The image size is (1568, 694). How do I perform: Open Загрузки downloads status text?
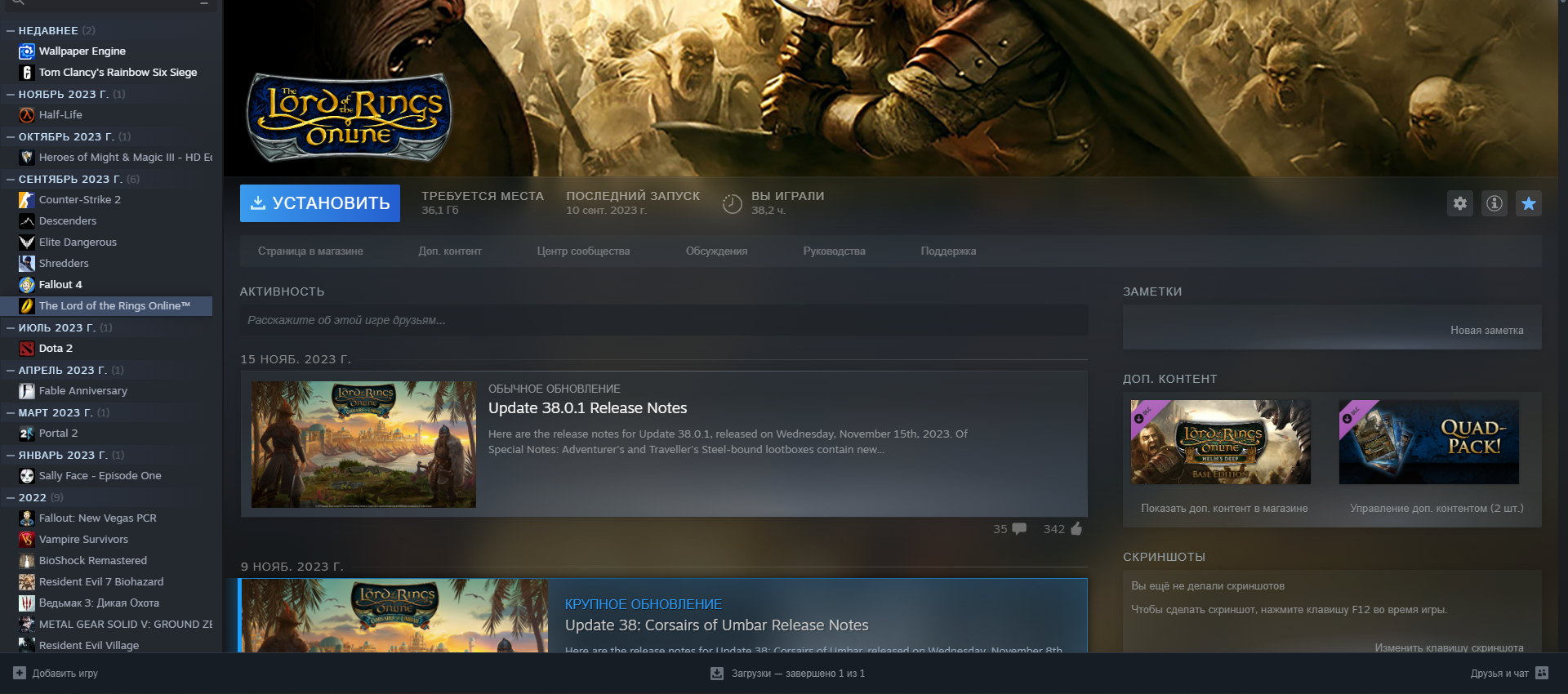pos(798,674)
